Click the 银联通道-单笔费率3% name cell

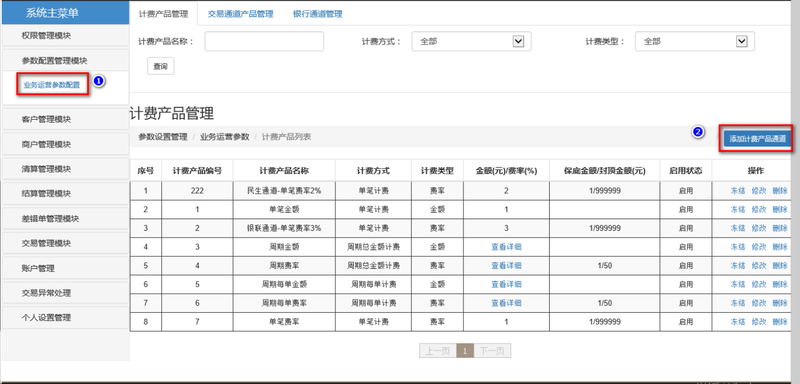coord(284,228)
